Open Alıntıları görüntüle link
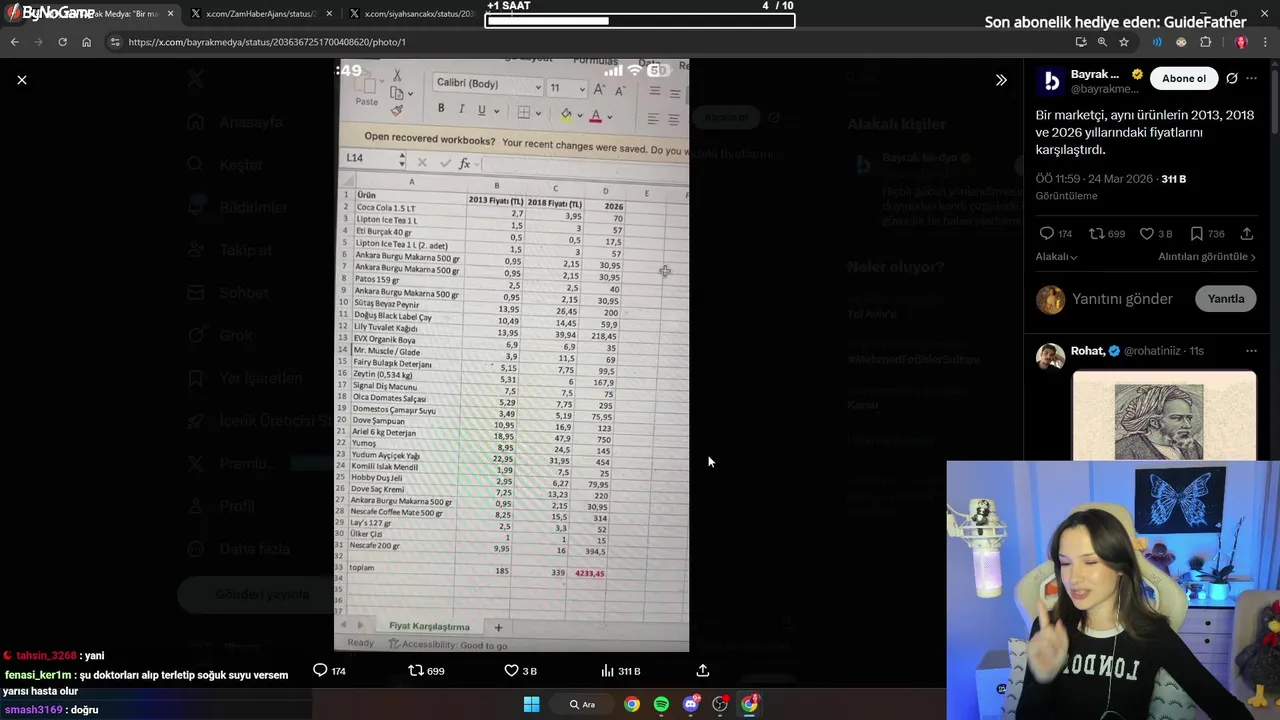The height and width of the screenshot is (720, 1280). coord(1207,257)
